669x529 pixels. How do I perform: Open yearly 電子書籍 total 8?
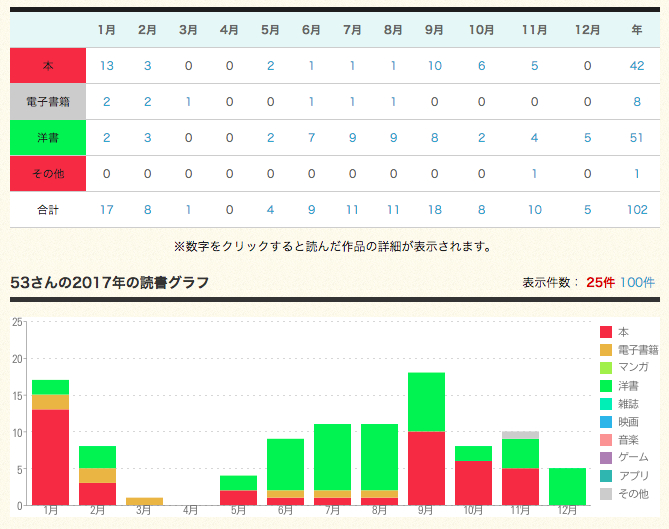(637, 102)
